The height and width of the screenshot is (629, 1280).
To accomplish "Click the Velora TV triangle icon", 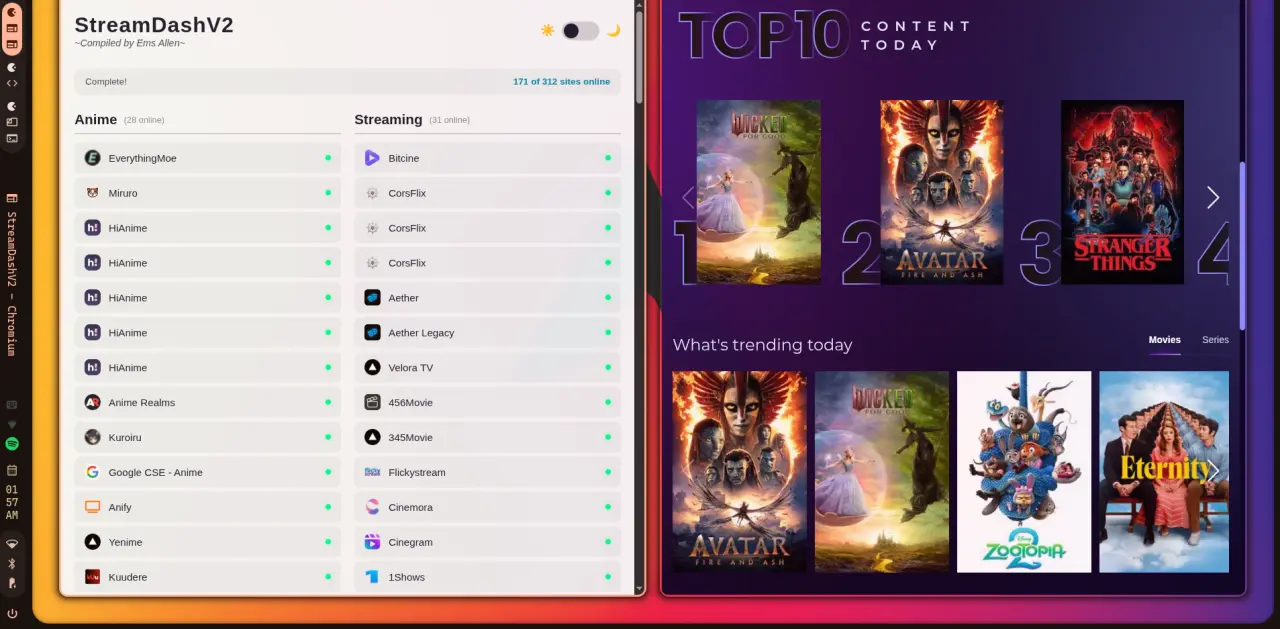I will [x=372, y=367].
